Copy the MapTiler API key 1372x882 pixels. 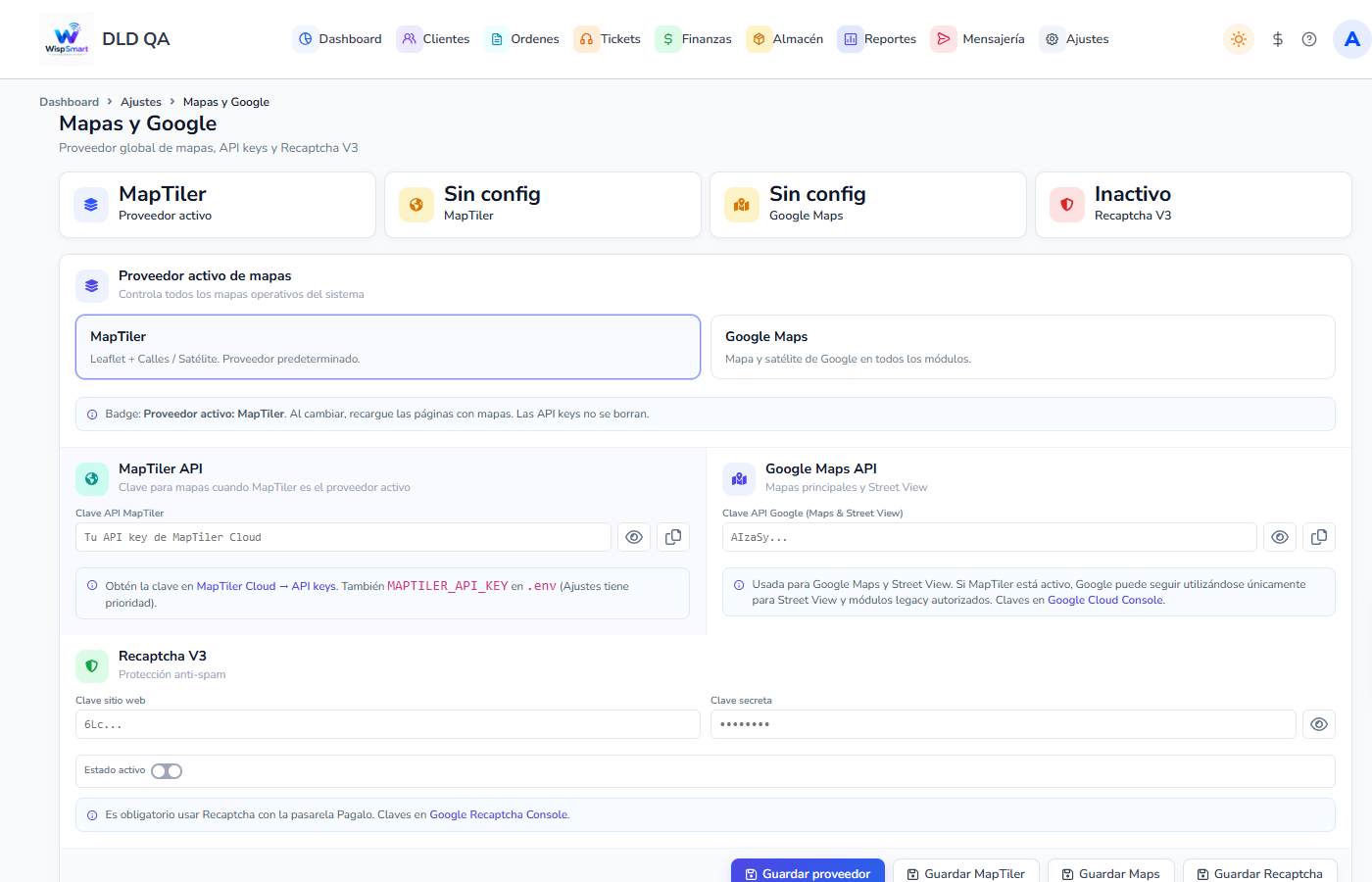pos(673,537)
